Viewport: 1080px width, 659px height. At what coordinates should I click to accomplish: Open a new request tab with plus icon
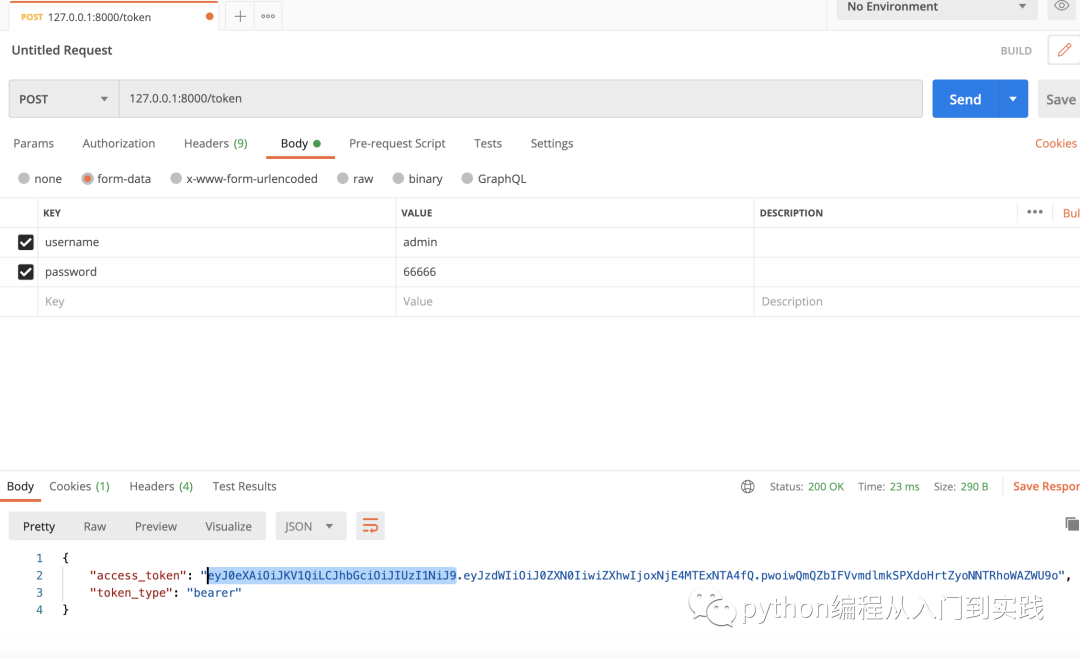pyautogui.click(x=240, y=17)
